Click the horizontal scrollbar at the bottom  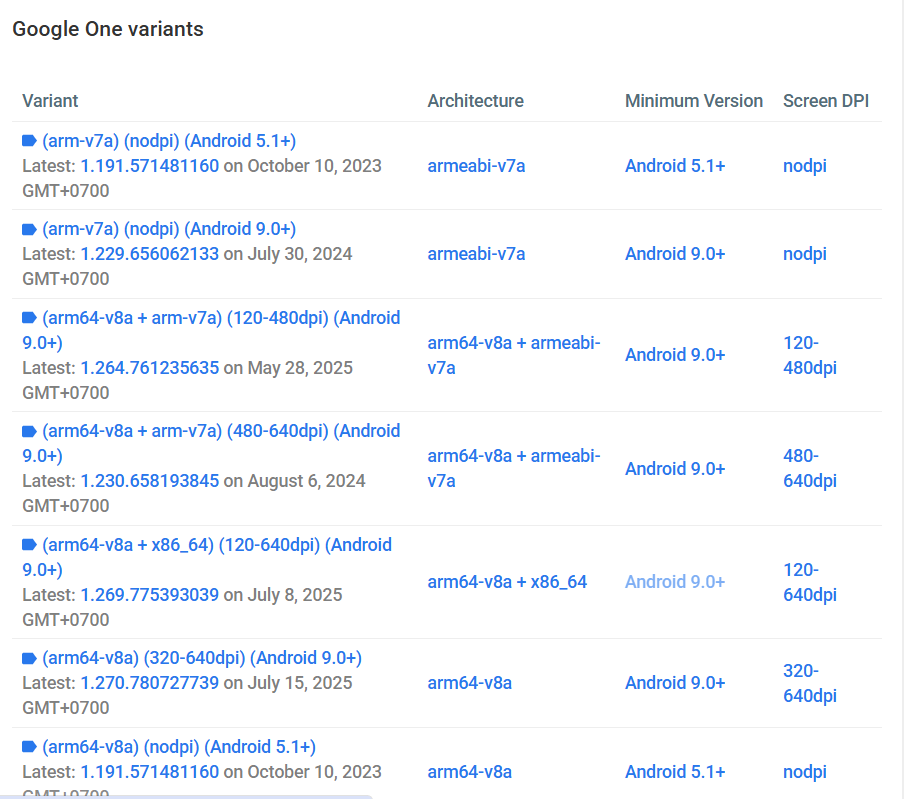point(186,797)
